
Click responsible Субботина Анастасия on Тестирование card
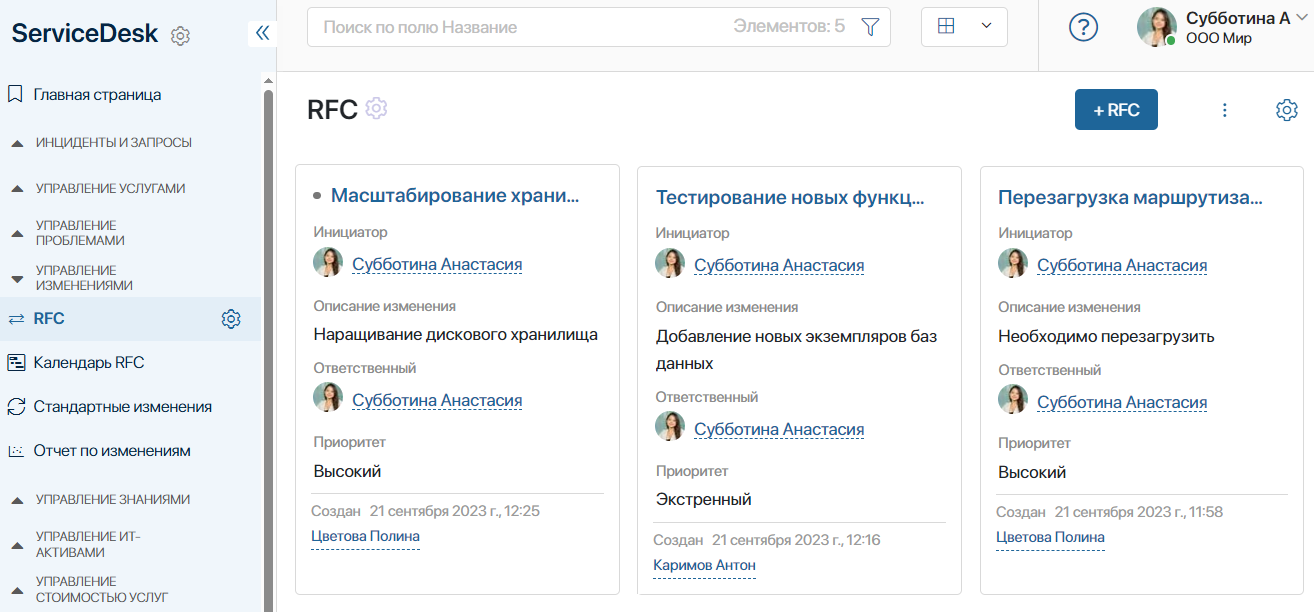pyautogui.click(x=779, y=430)
